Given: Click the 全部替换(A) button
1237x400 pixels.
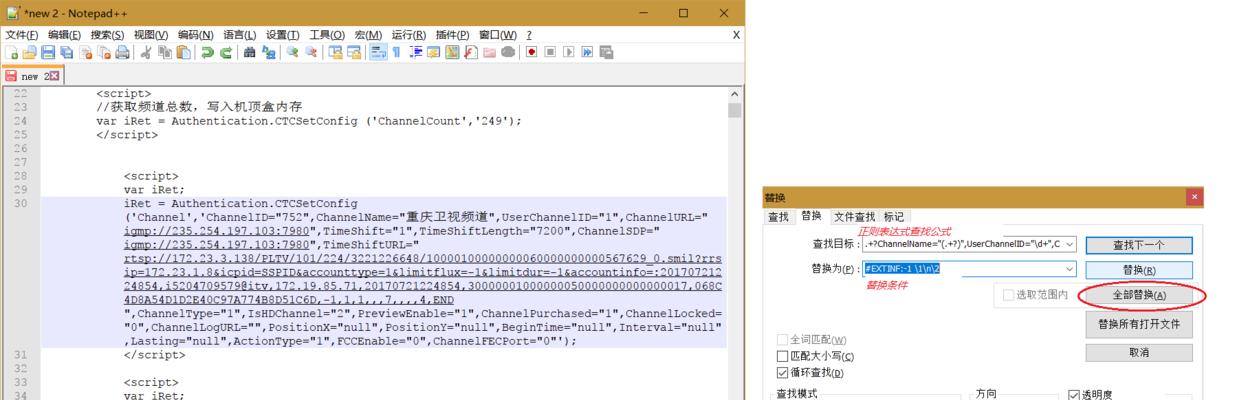Looking at the screenshot, I should pyautogui.click(x=1138, y=296).
